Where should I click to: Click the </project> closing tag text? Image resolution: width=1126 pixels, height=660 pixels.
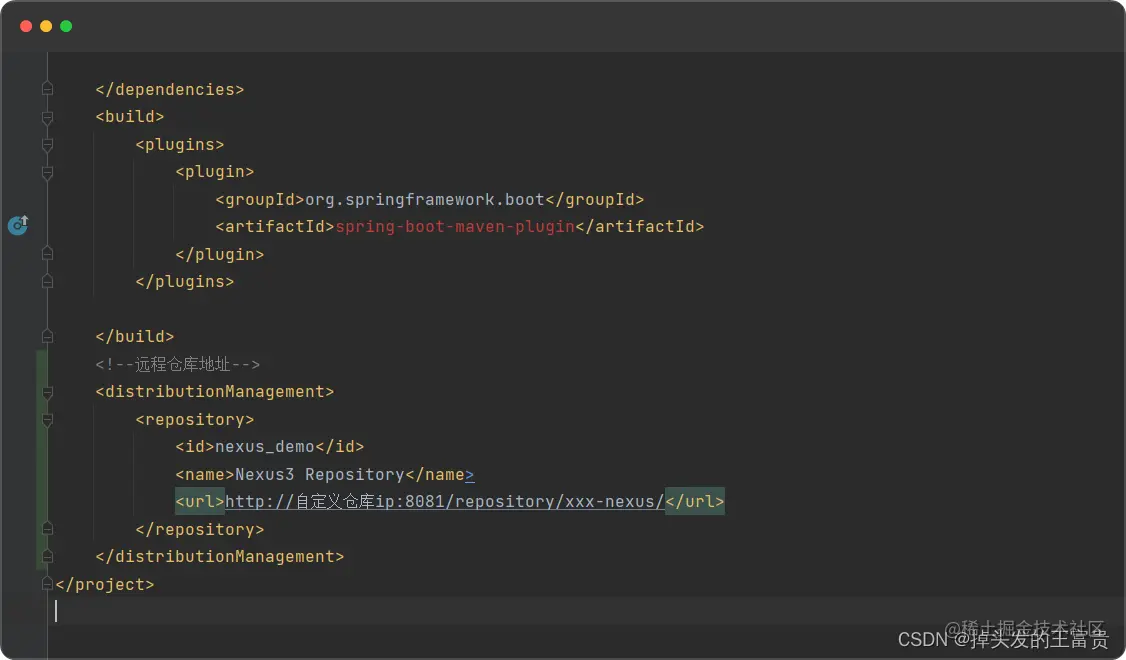point(105,584)
